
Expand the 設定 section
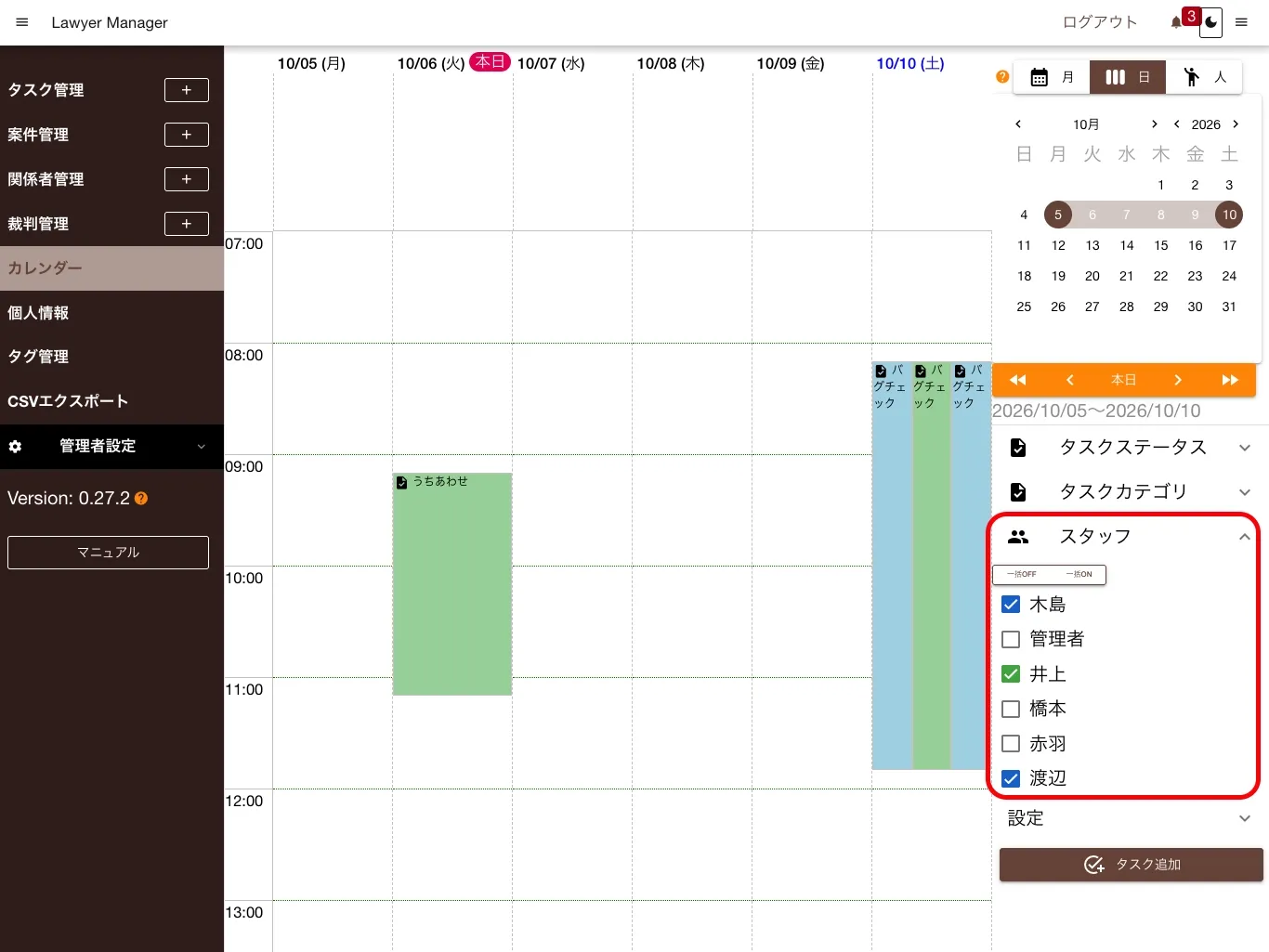tap(1131, 818)
